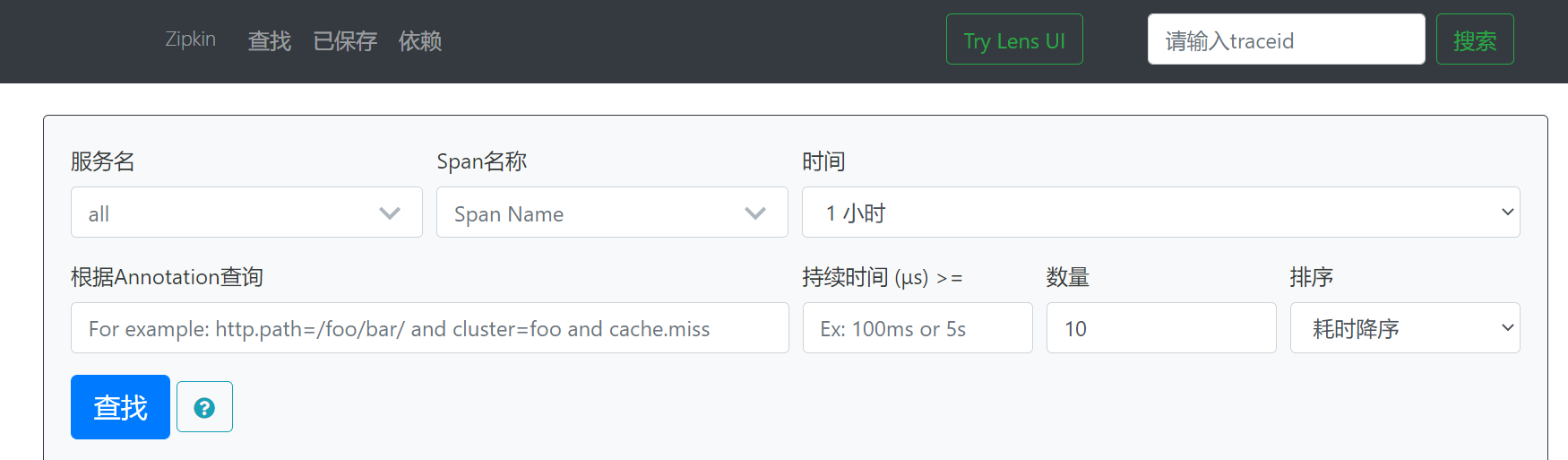Open the 查找 navigation menu item

pos(270,41)
